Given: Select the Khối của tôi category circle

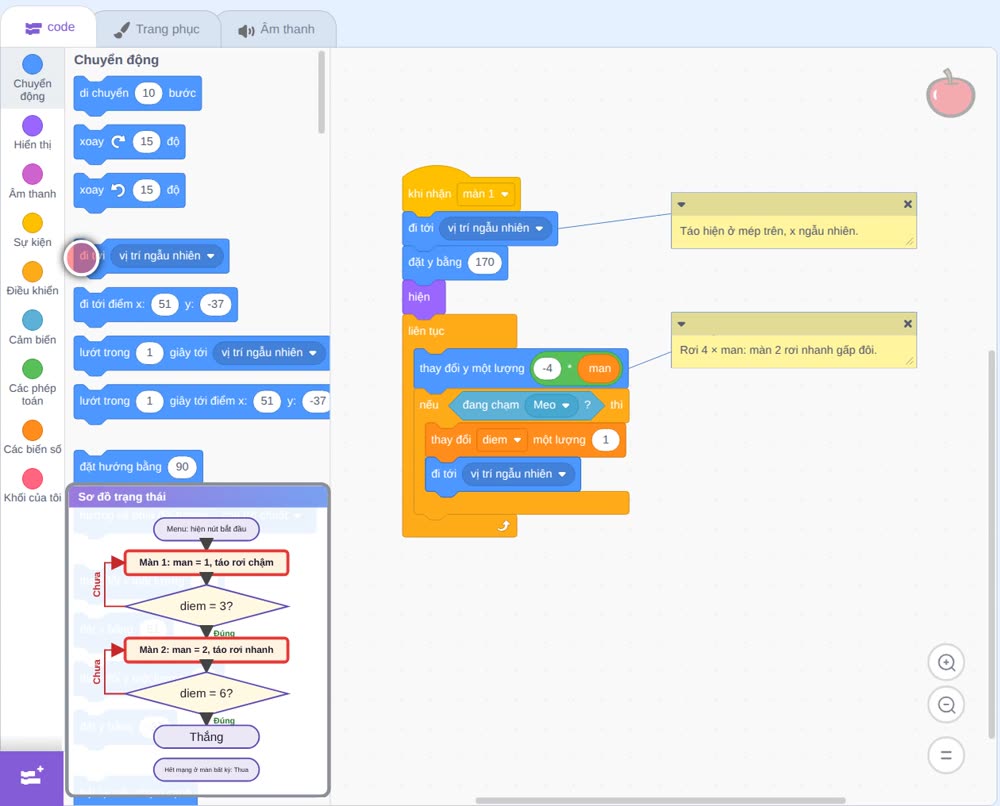Looking at the screenshot, I should (33, 478).
